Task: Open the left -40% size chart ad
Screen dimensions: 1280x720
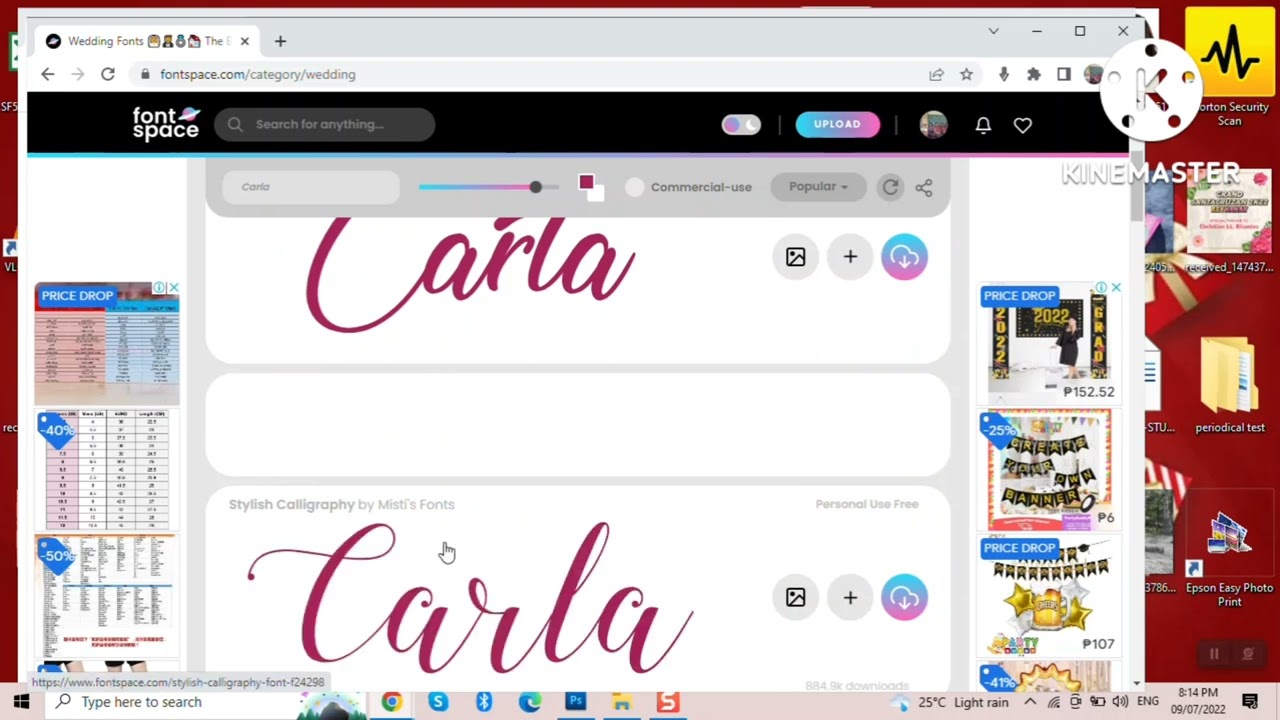Action: click(x=107, y=470)
